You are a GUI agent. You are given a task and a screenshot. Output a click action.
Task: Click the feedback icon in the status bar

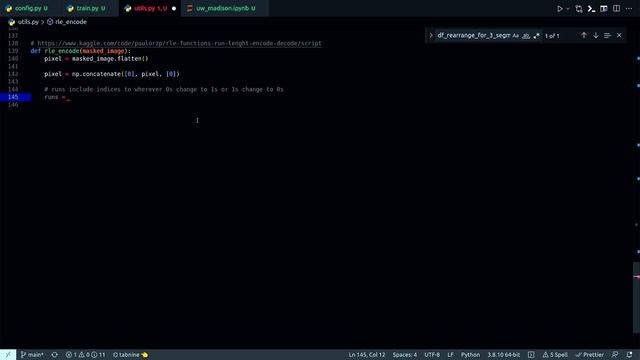coord(615,355)
